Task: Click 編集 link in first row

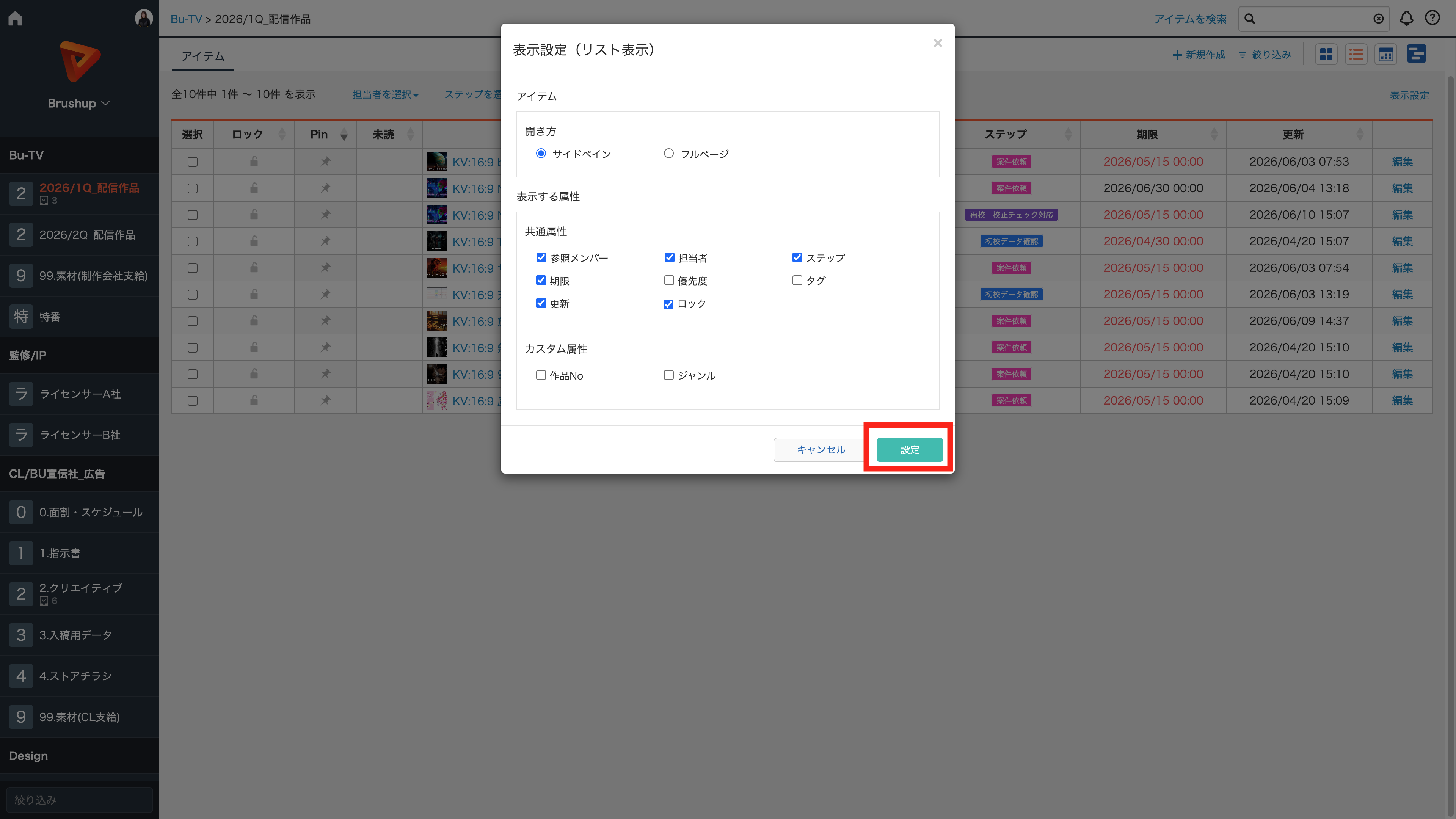Action: (1402, 162)
